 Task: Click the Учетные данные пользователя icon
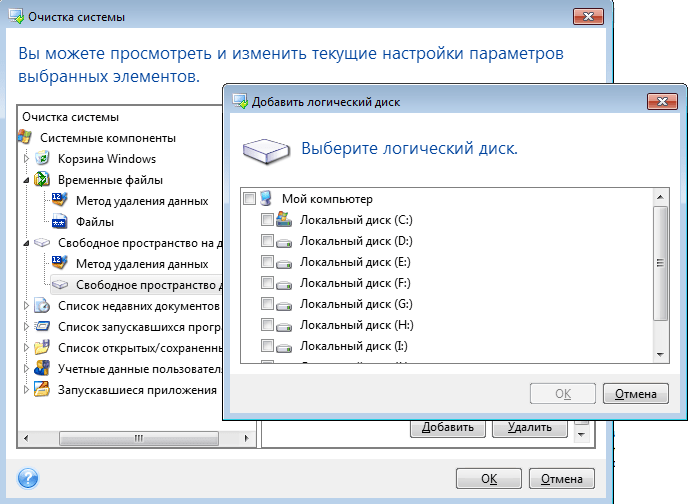(x=42, y=368)
